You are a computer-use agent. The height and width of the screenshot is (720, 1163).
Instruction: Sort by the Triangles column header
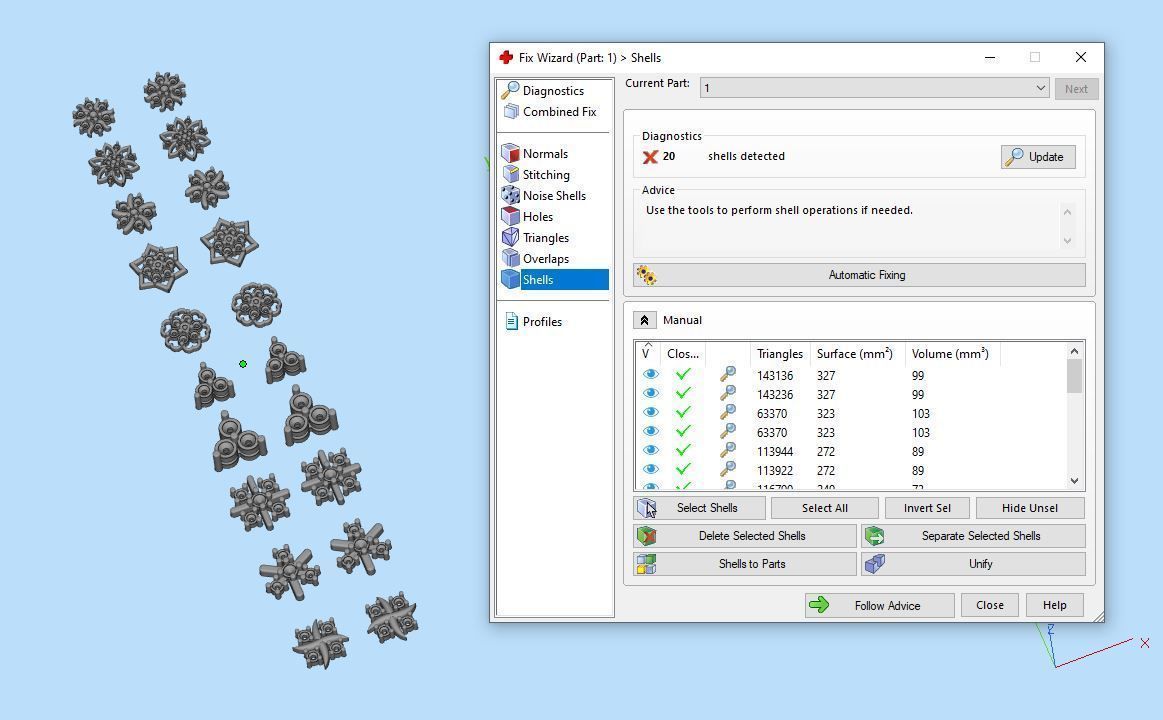pos(780,354)
